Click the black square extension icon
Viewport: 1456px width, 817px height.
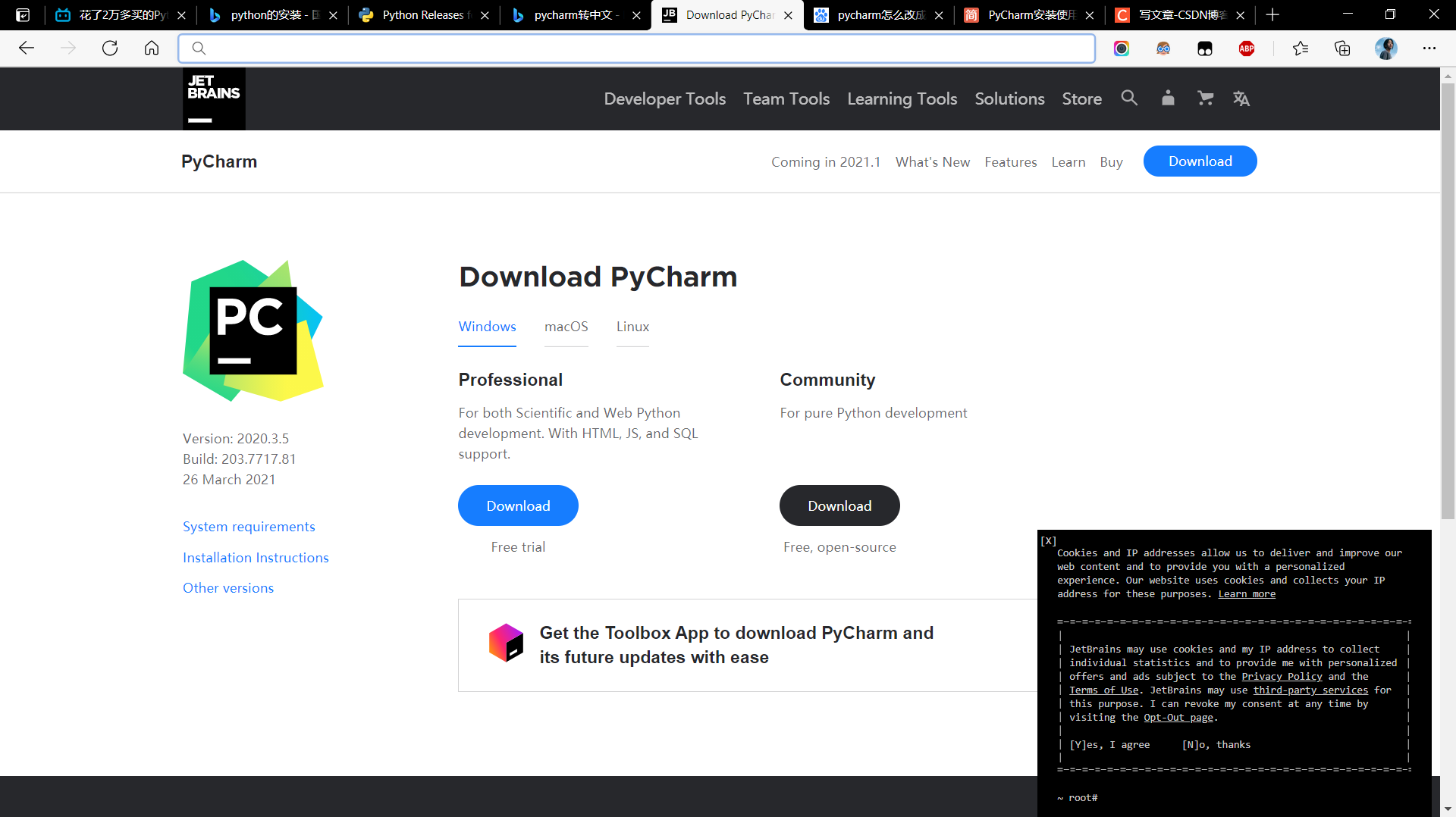pos(1205,49)
